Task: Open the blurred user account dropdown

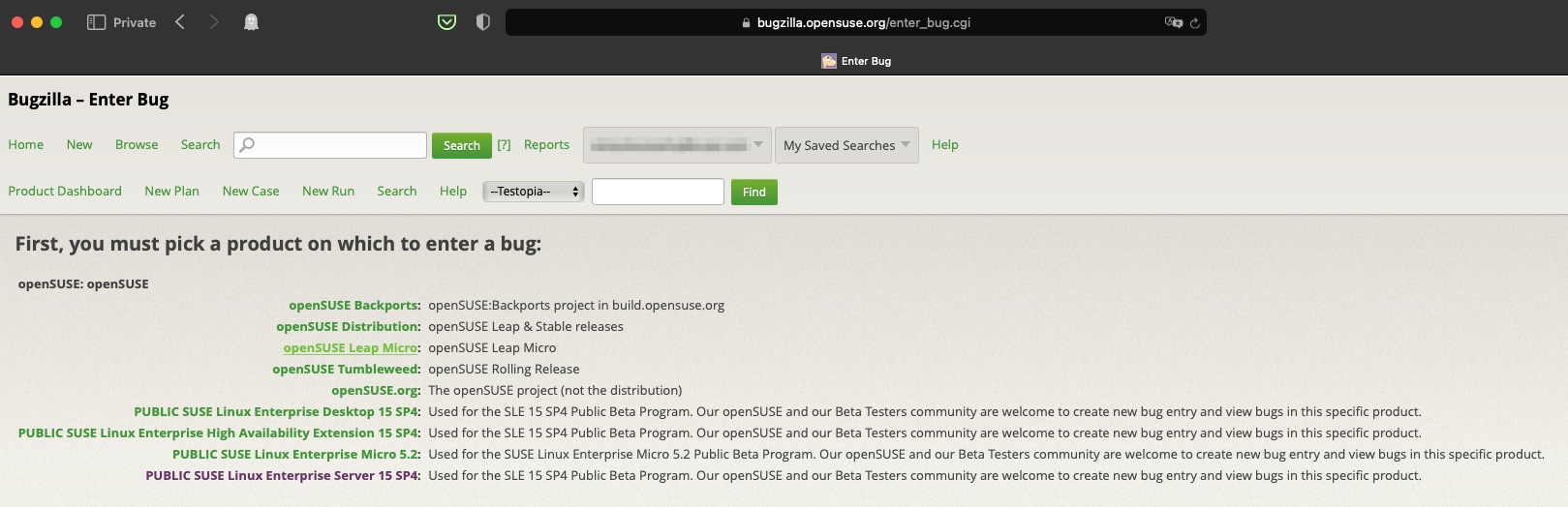Action: tap(676, 145)
